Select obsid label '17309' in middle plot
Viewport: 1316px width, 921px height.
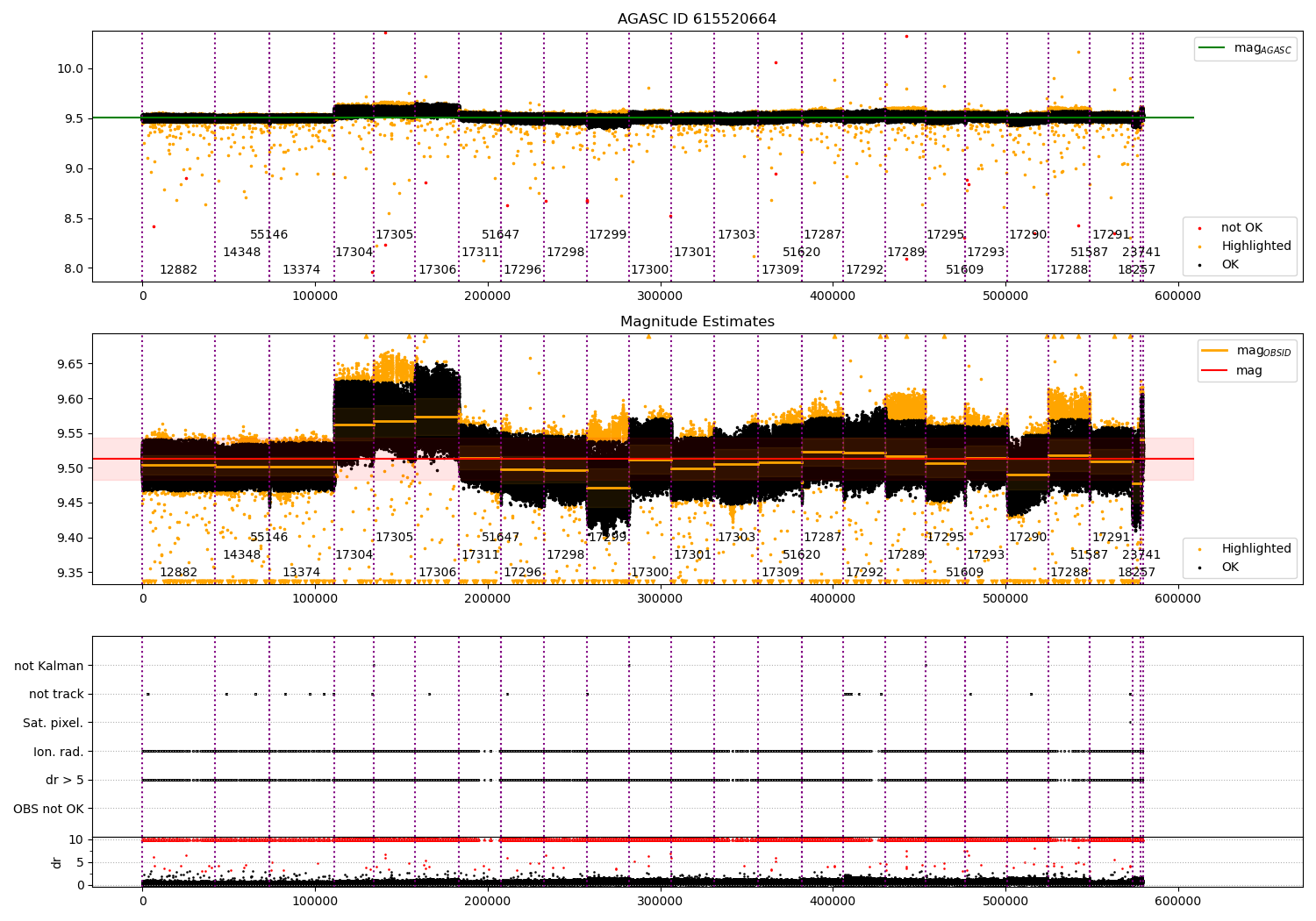pos(780,573)
